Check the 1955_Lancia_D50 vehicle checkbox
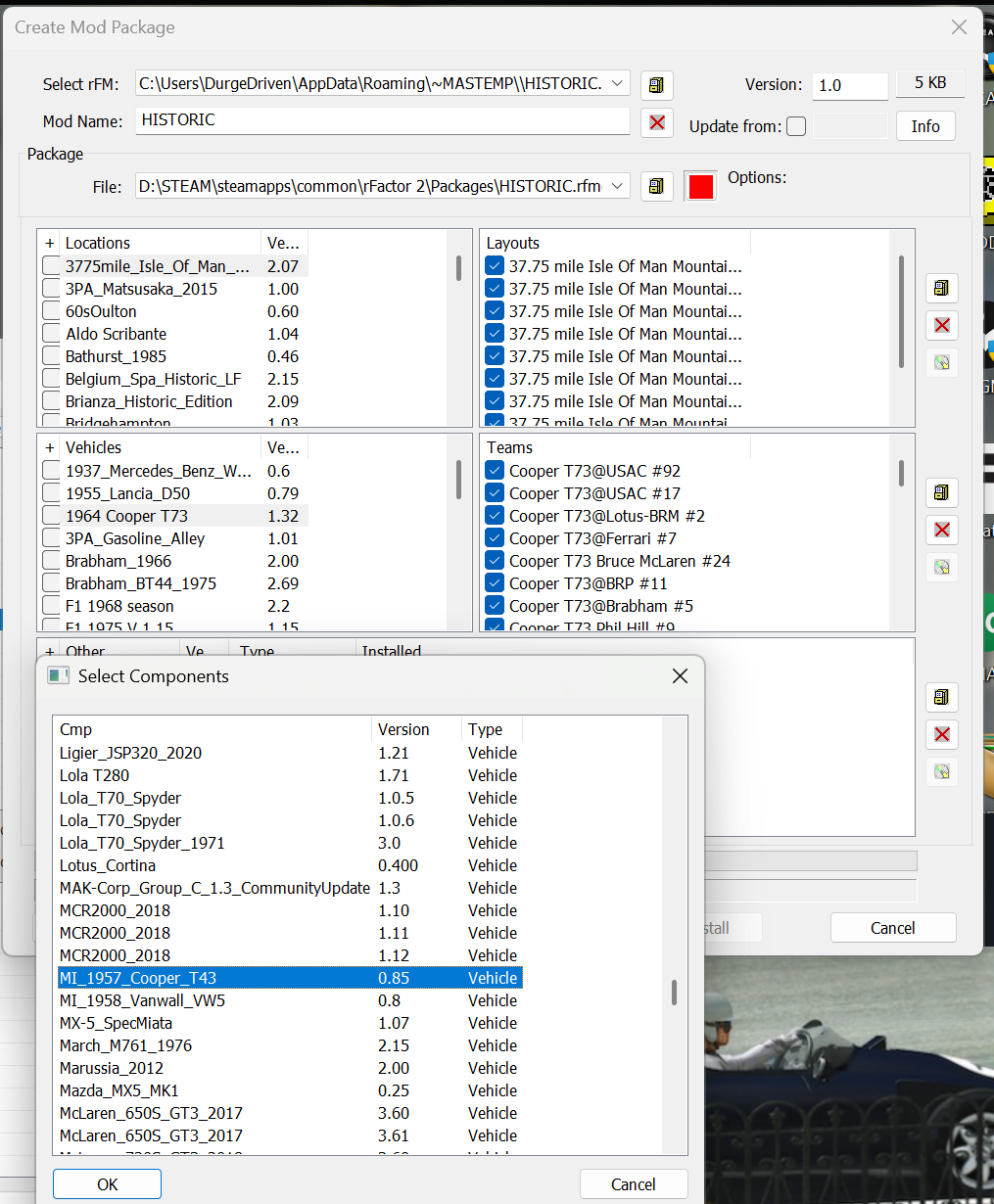 (52, 493)
